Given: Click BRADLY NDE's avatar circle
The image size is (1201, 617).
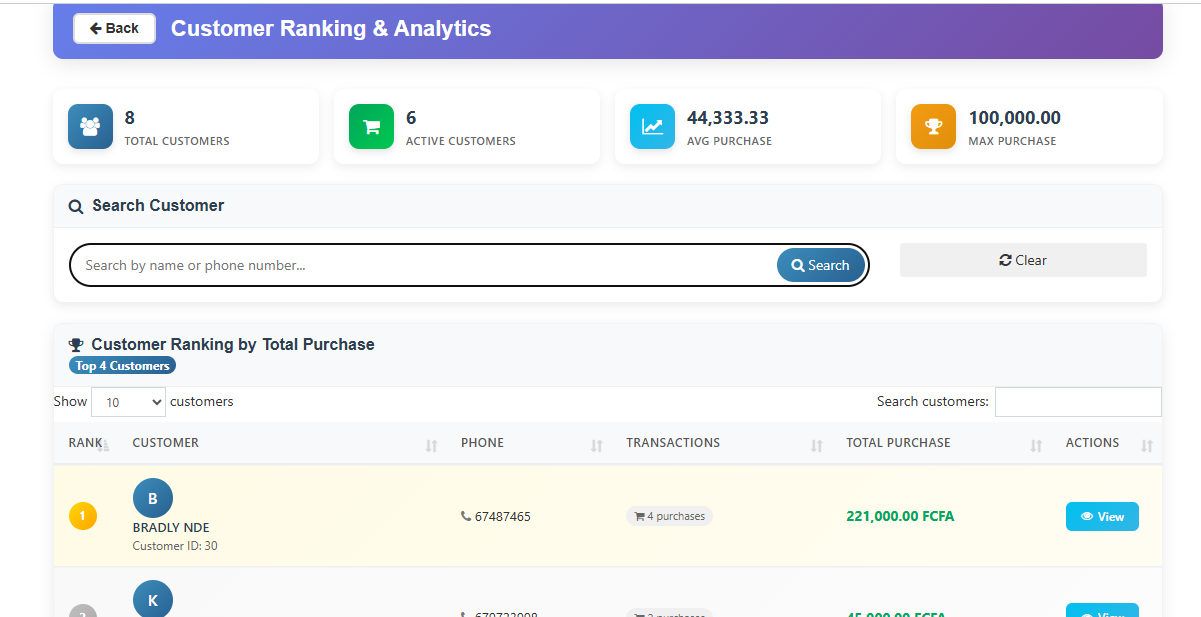Looking at the screenshot, I should tap(153, 497).
